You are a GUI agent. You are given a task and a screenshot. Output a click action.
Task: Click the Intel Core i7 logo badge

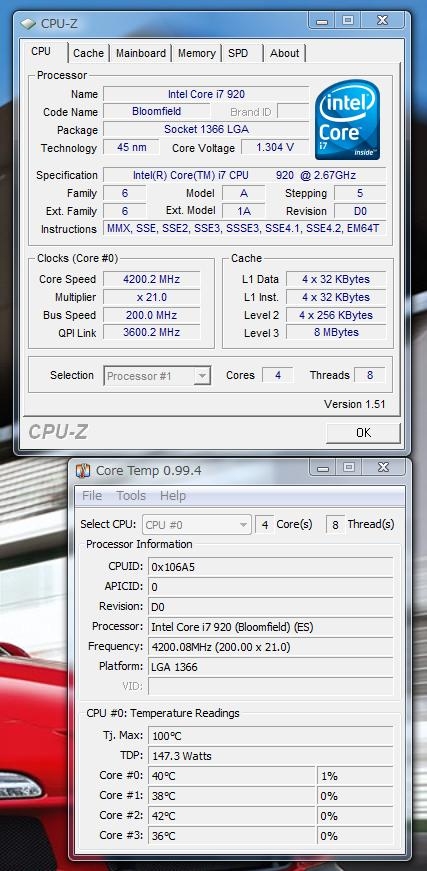[347, 119]
